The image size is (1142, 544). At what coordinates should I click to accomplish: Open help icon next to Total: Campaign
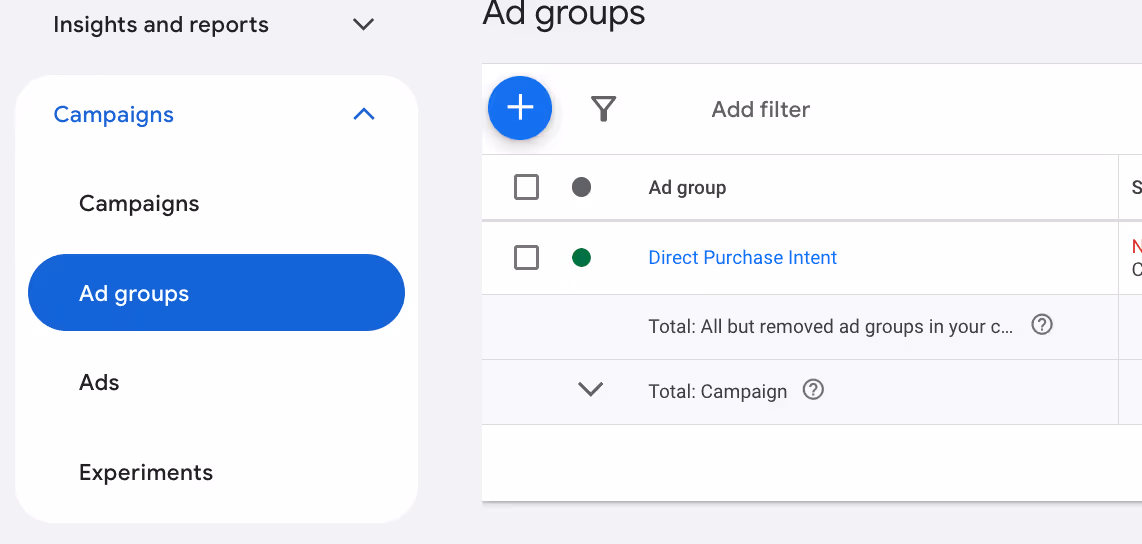[x=813, y=390]
